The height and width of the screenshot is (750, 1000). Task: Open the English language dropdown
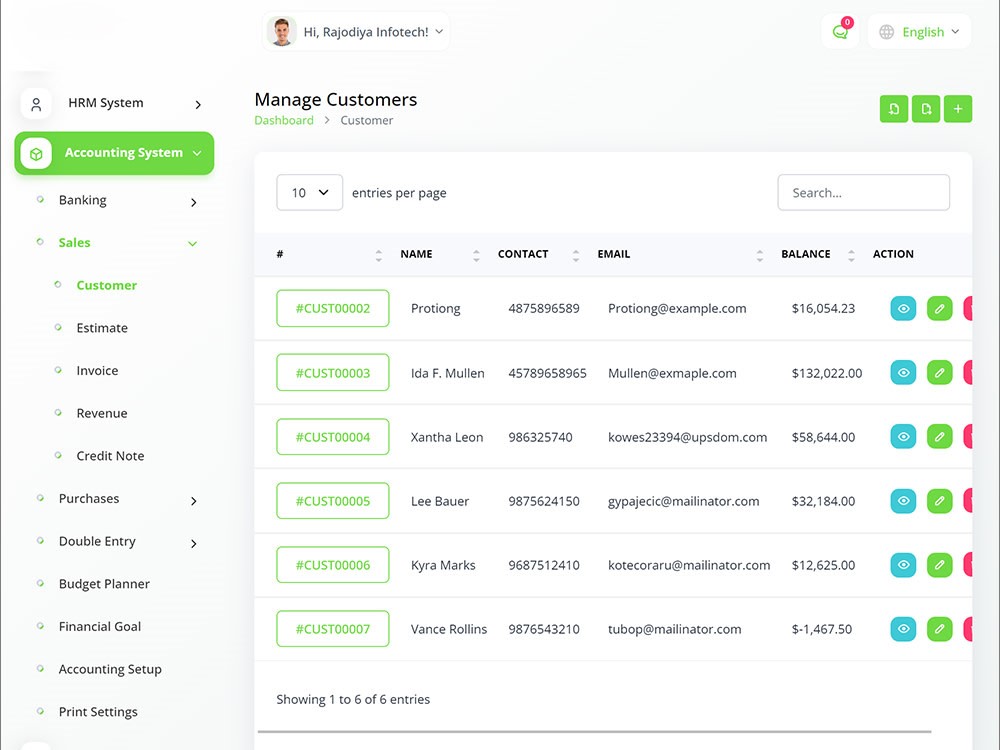click(919, 32)
